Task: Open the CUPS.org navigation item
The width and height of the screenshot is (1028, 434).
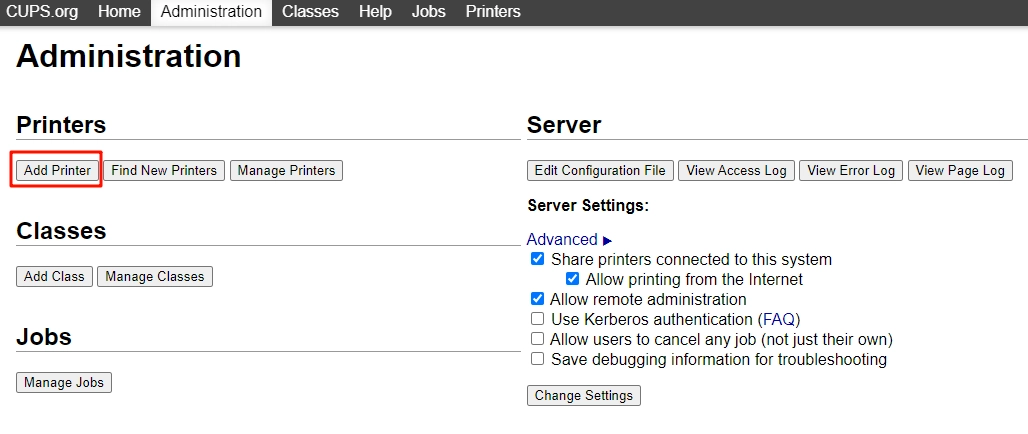Action: (43, 12)
